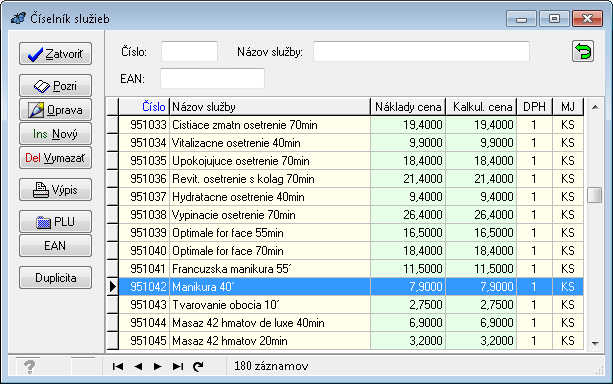Screen dimensions: 613x384
Task: Click the 180 záznamov status text
Action: (x=271, y=366)
